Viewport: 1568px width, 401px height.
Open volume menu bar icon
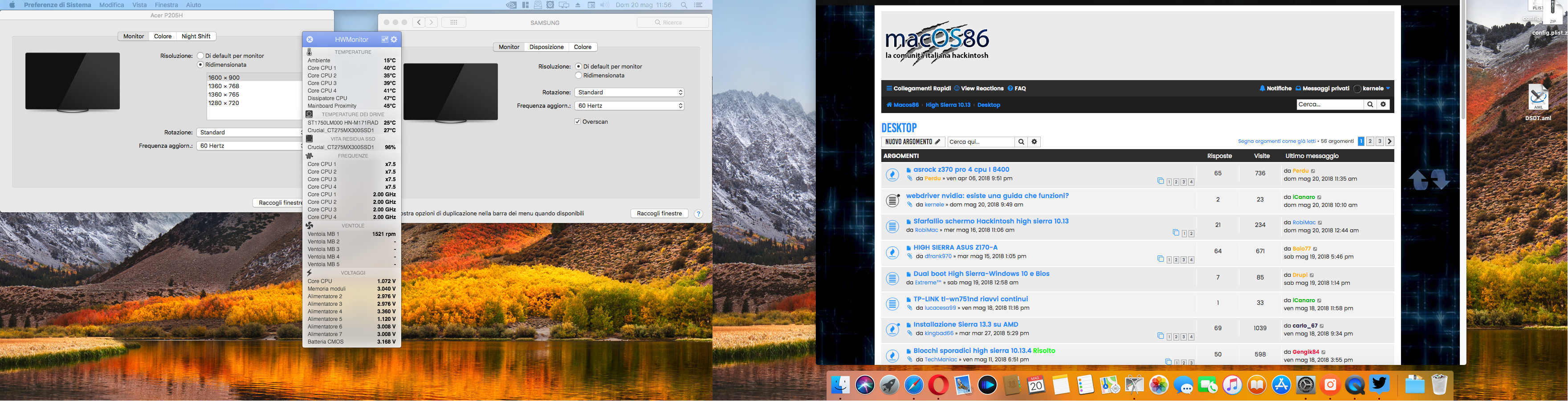(x=604, y=5)
